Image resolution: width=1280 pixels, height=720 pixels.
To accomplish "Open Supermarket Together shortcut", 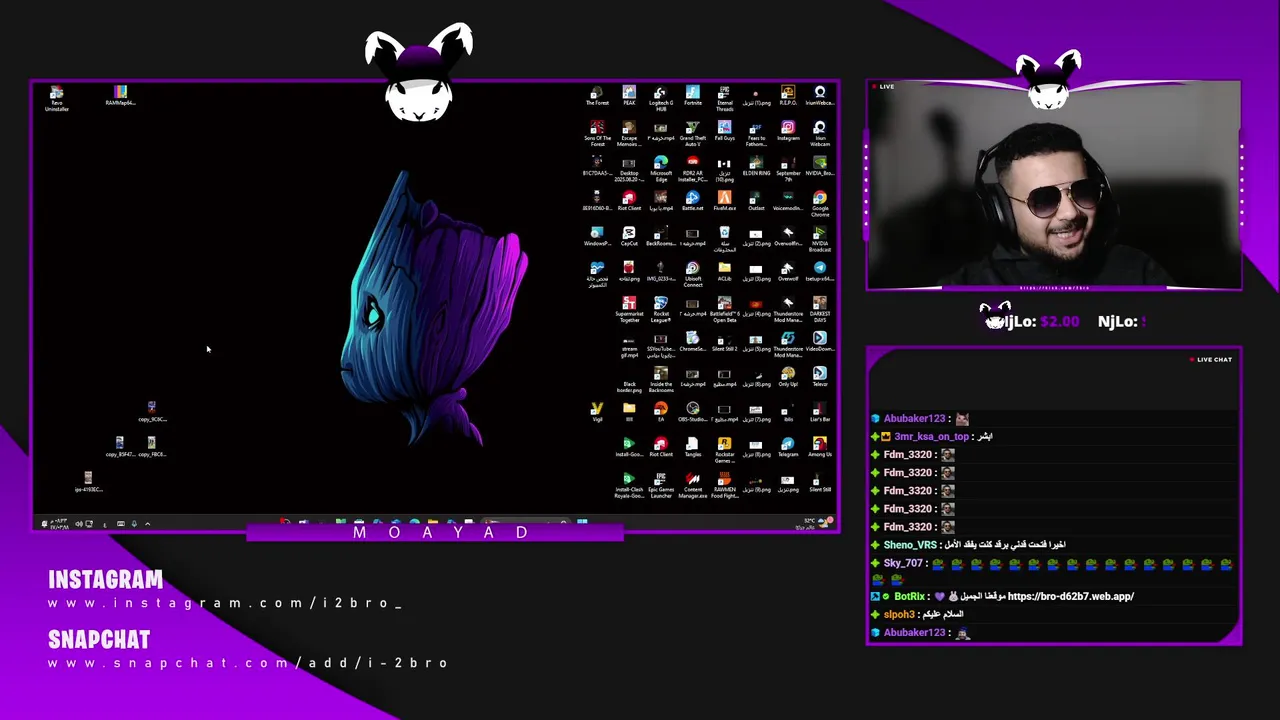I will (629, 310).
